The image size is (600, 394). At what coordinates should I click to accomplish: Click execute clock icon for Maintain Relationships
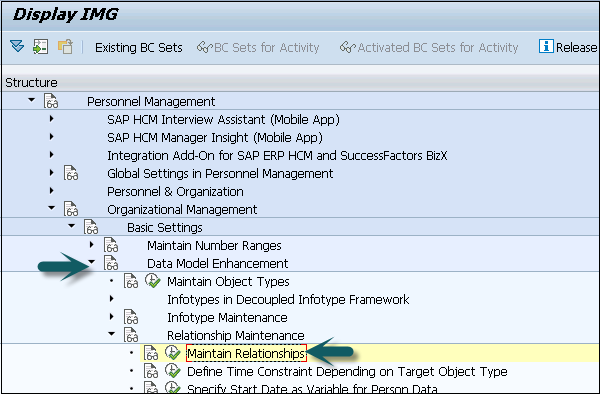coord(173,353)
